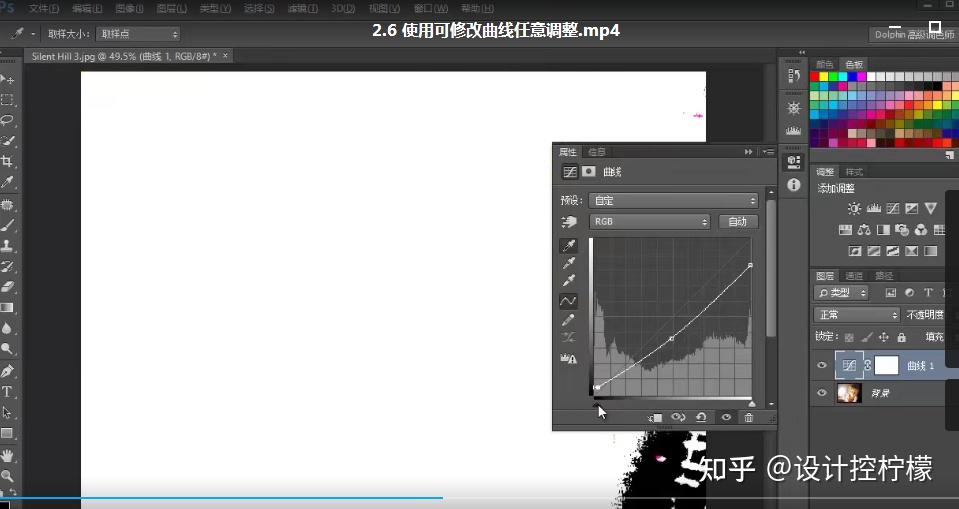Pick the red swatch in 色板 panel
Viewport: 959px width, 509px height.
point(814,76)
